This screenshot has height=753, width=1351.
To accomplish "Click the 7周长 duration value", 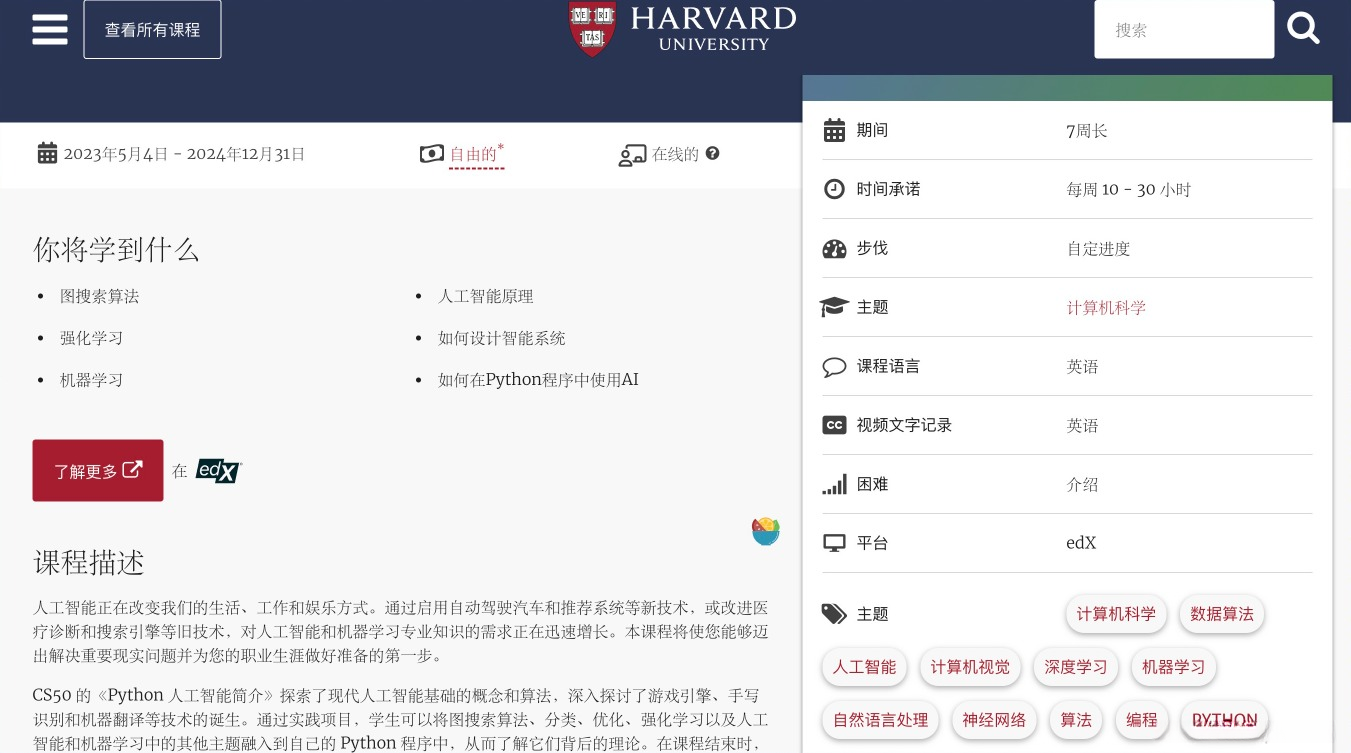I will 1087,131.
